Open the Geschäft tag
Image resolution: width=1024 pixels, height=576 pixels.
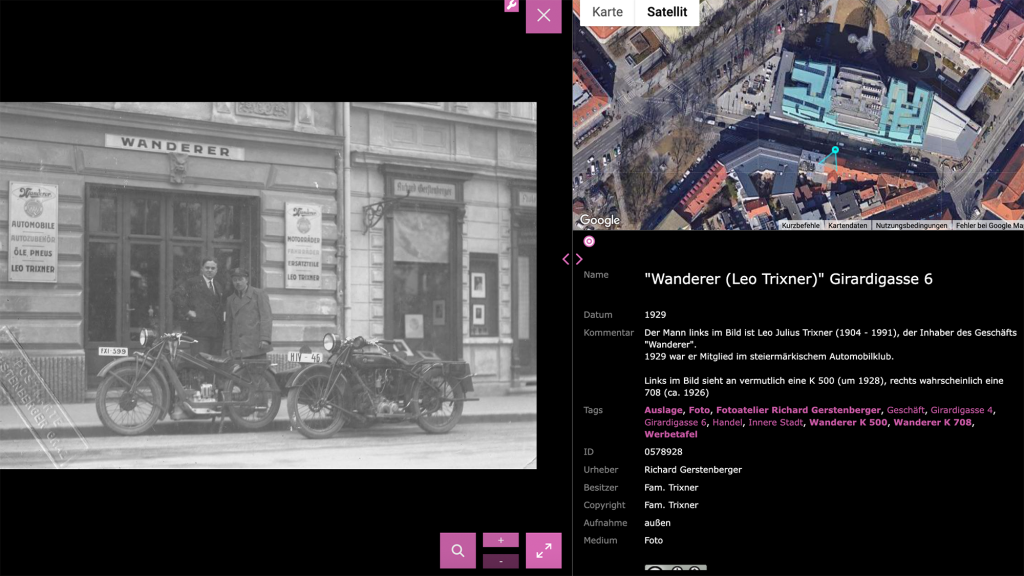pos(905,410)
